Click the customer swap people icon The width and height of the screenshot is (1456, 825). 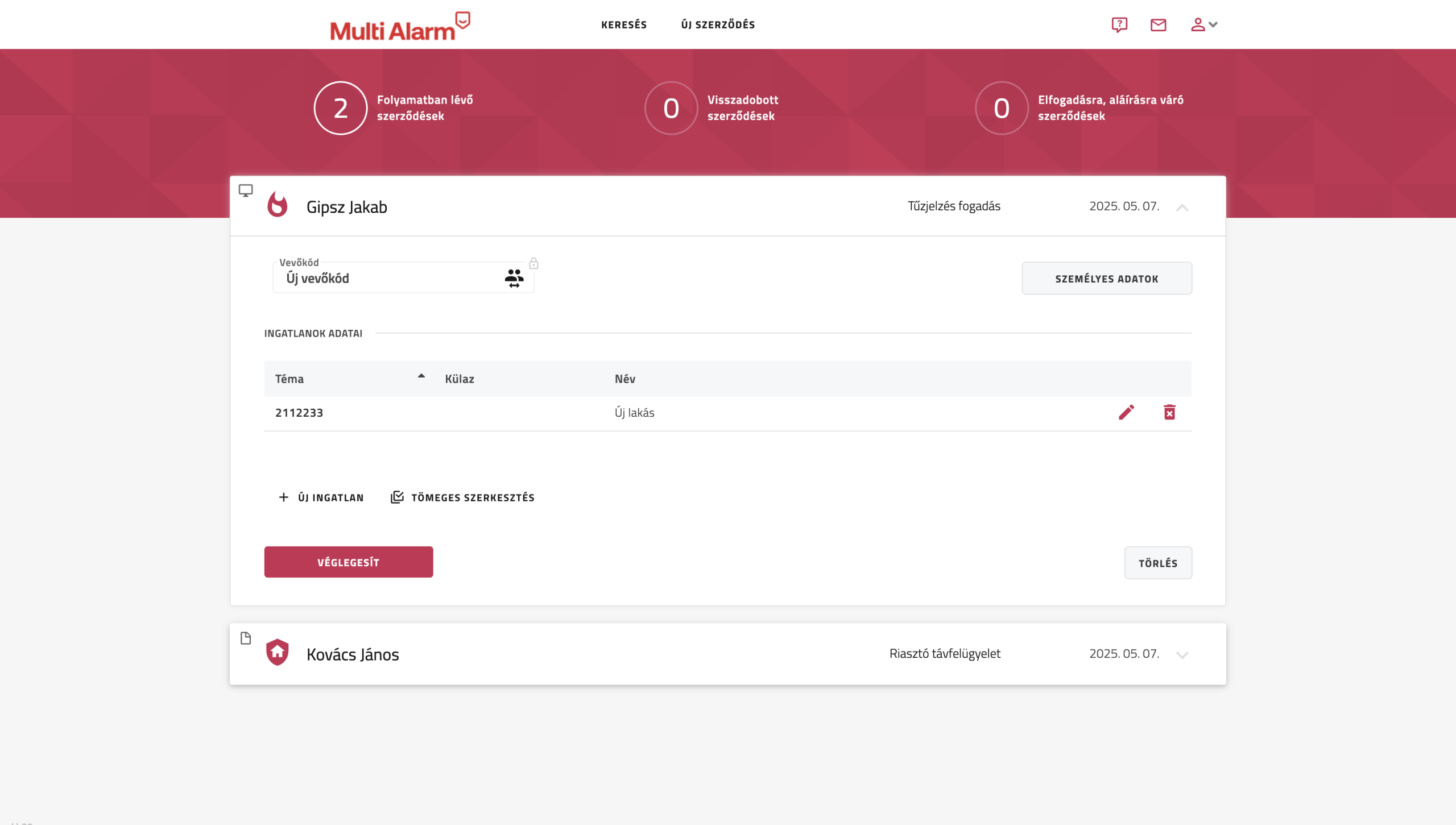pyautogui.click(x=514, y=278)
